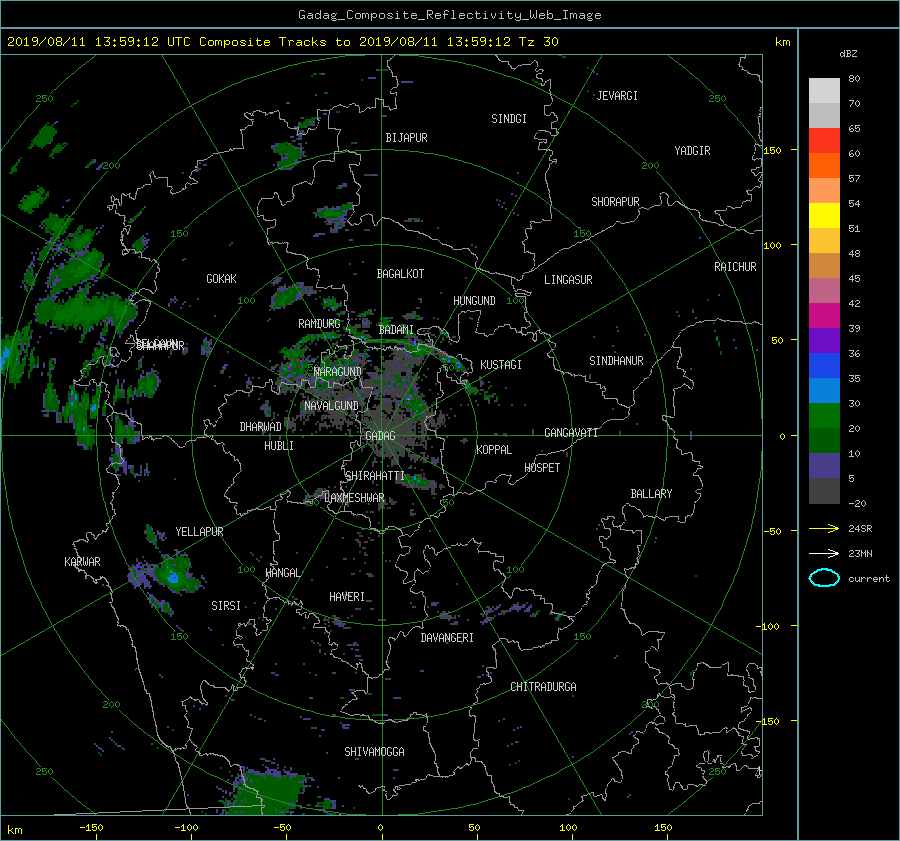Click the blue storm core near Sirsi

coord(173,578)
